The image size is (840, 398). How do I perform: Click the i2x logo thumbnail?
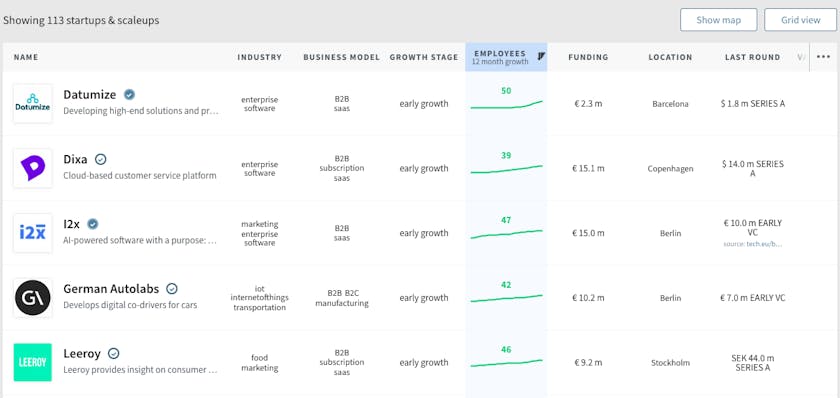tap(33, 233)
